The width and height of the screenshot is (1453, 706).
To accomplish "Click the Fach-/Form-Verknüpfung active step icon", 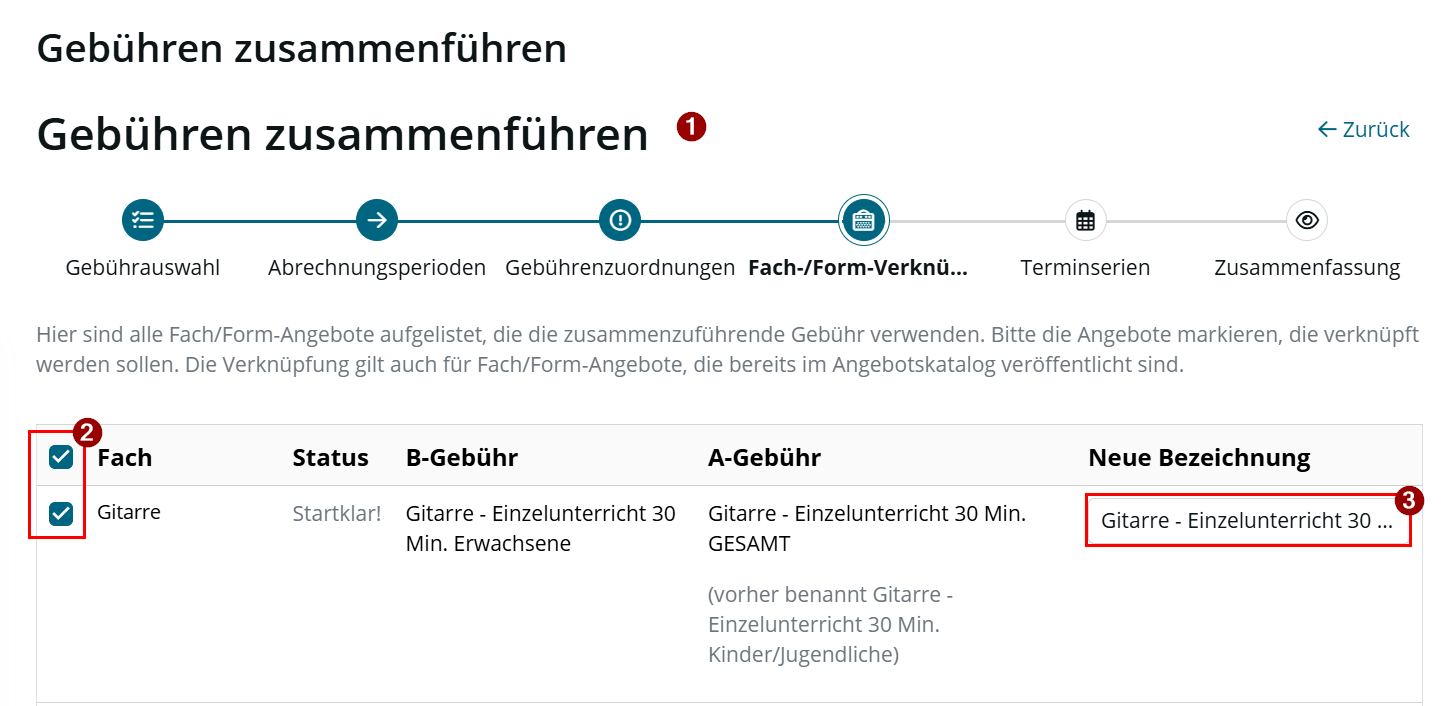I will click(x=863, y=220).
